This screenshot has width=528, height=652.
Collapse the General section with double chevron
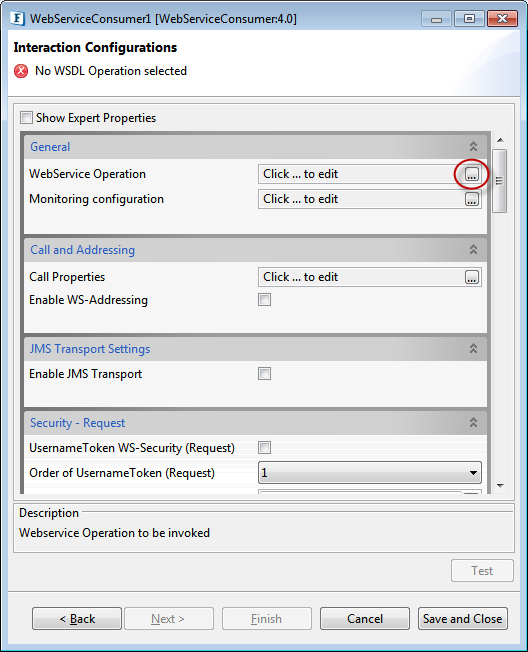coord(473,146)
